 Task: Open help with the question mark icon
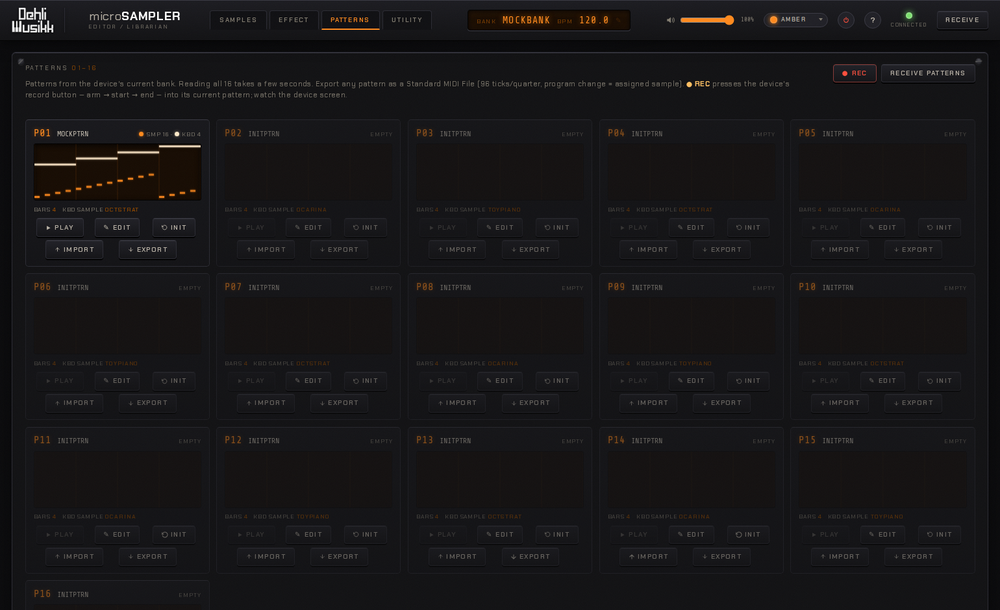(x=872, y=20)
